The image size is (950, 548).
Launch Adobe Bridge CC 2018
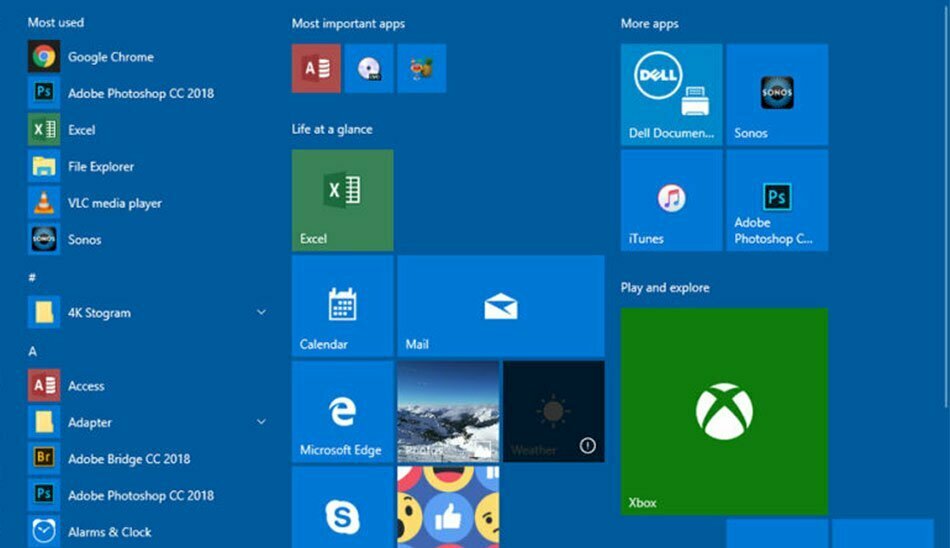coord(128,459)
